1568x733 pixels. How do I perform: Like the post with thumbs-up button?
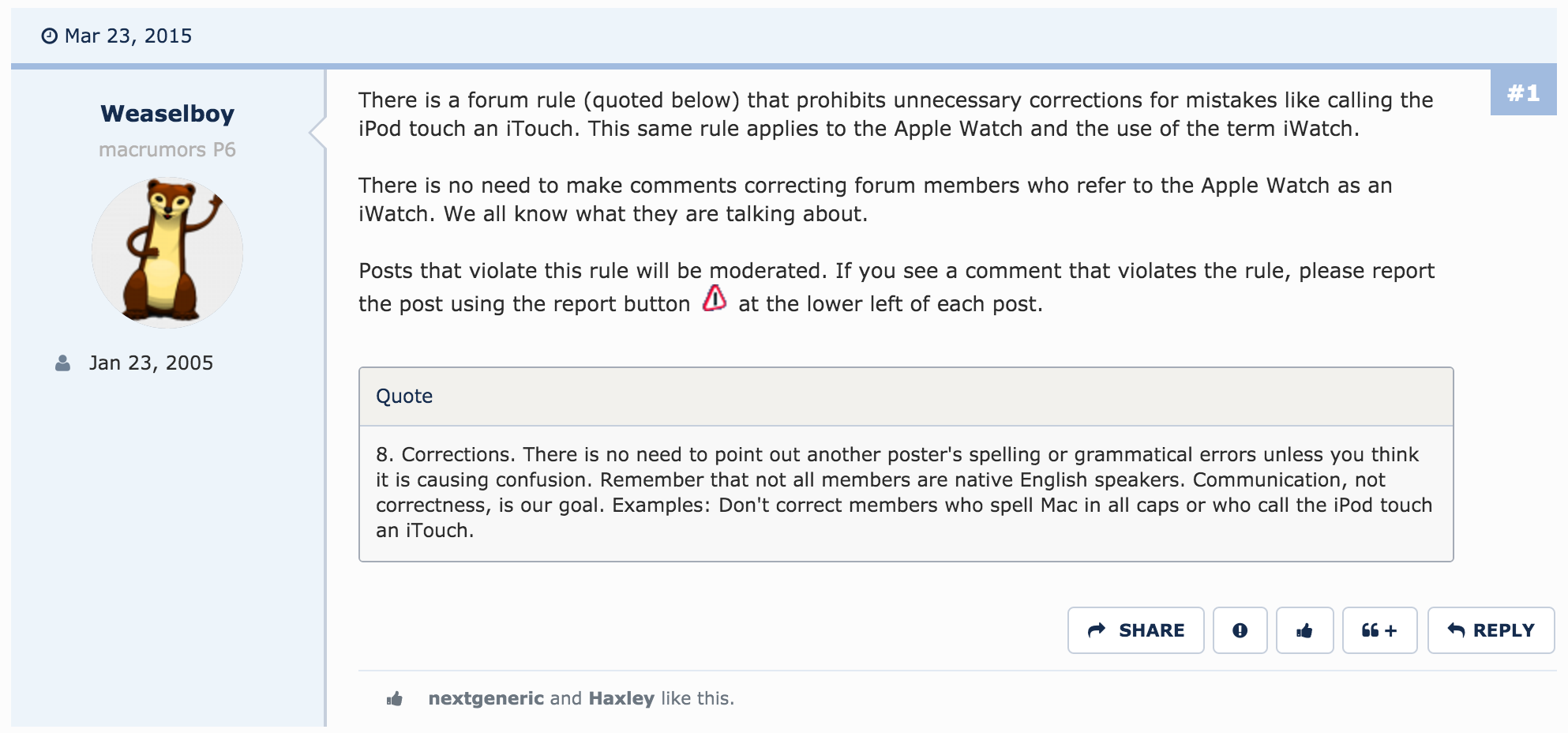[1304, 630]
